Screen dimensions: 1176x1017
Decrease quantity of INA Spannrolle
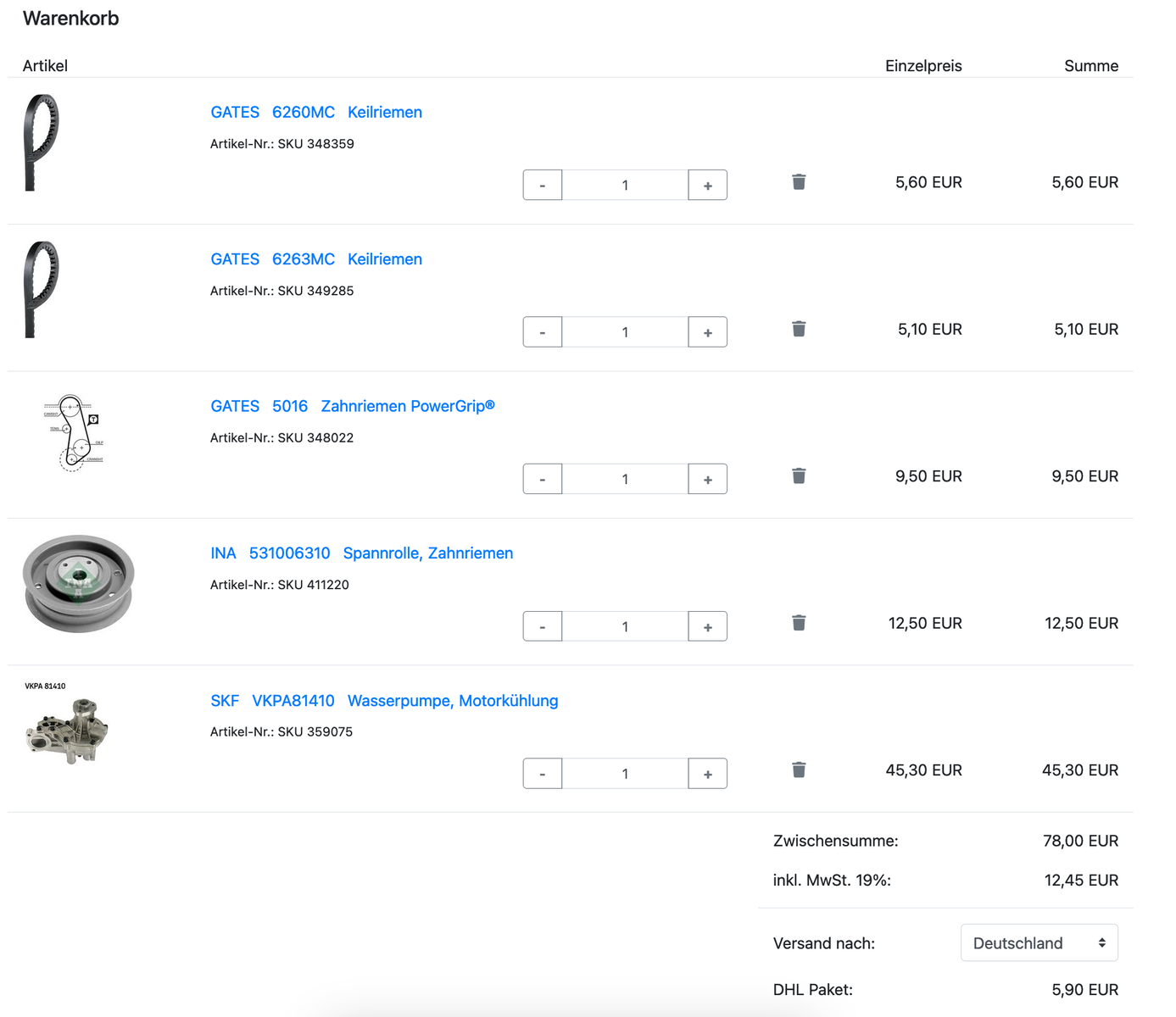543,626
